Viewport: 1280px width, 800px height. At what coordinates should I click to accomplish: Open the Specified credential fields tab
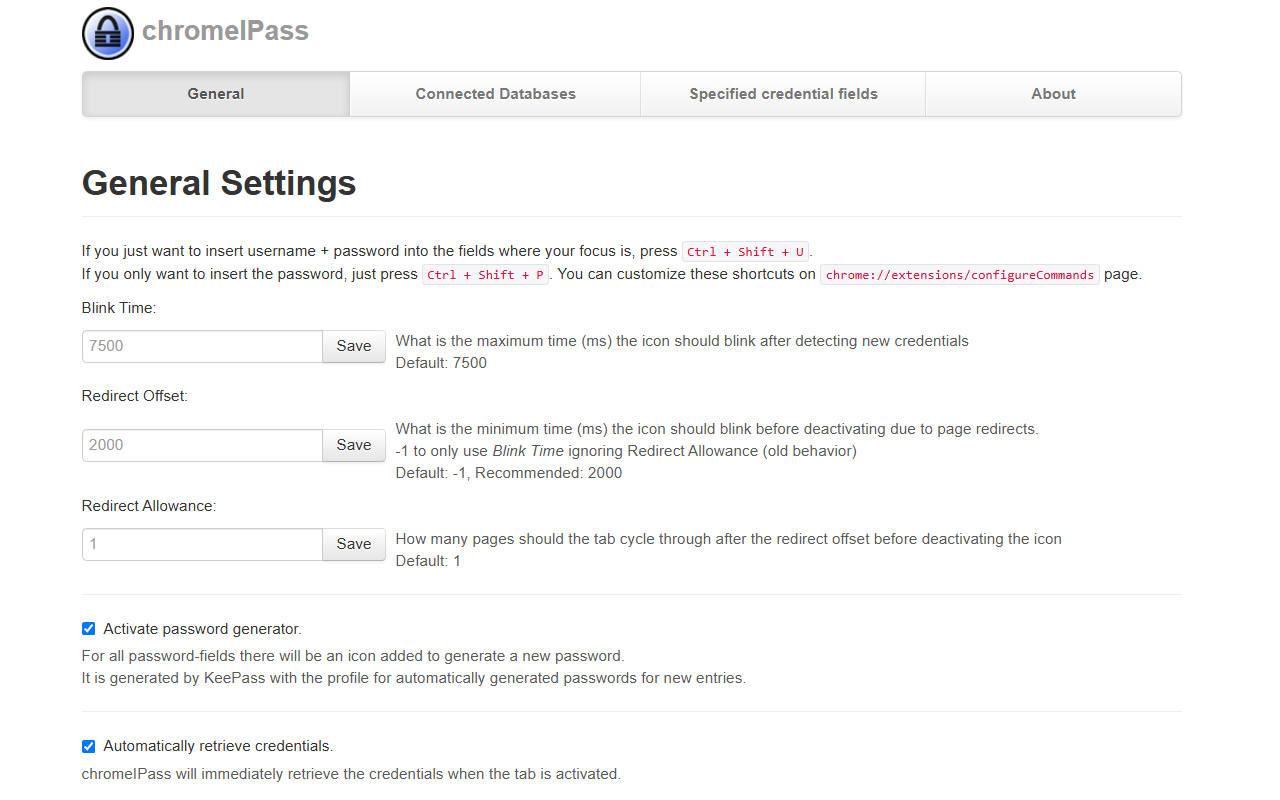pyautogui.click(x=783, y=93)
